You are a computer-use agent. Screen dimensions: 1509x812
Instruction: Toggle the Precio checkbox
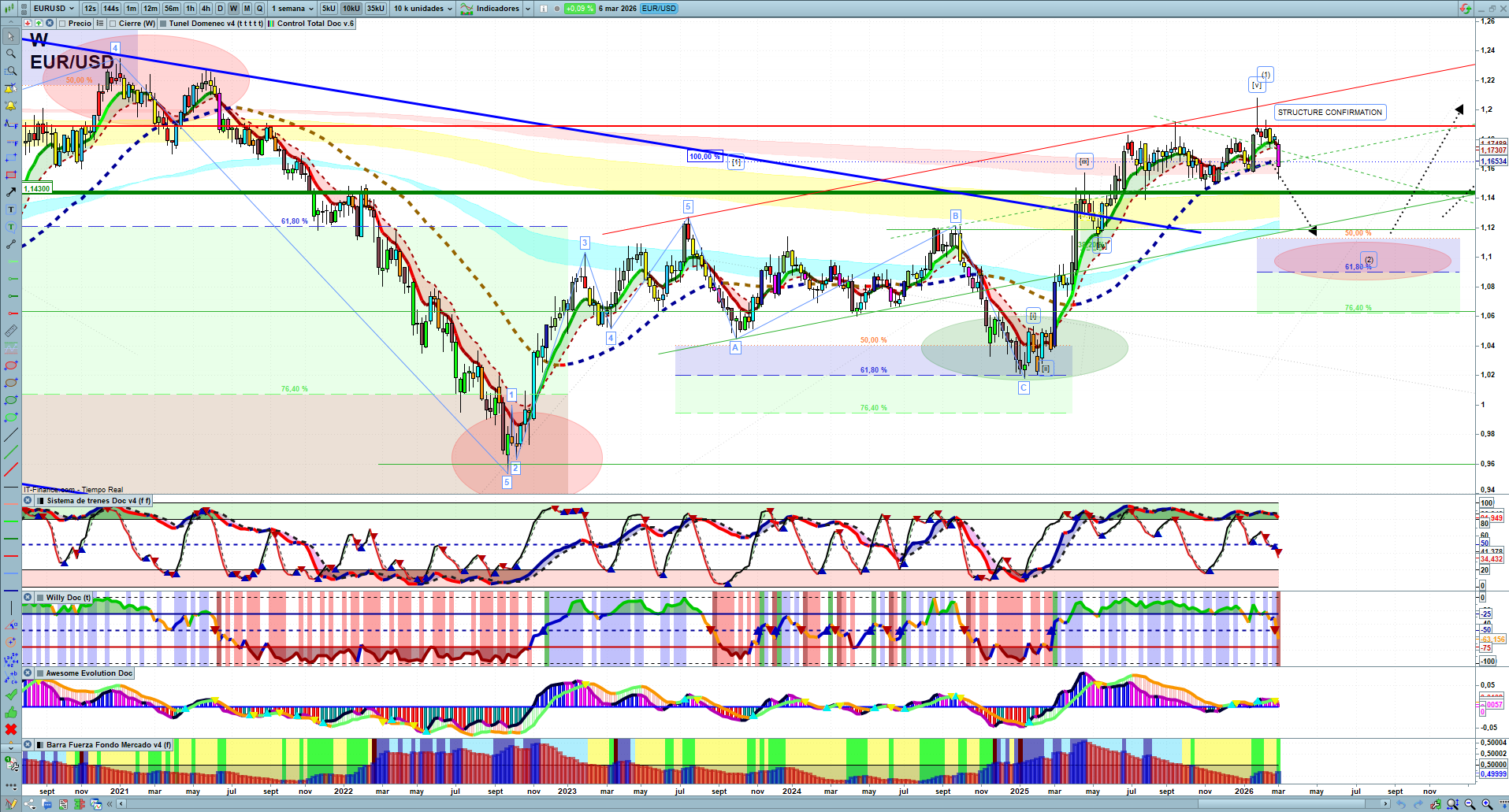(x=62, y=24)
